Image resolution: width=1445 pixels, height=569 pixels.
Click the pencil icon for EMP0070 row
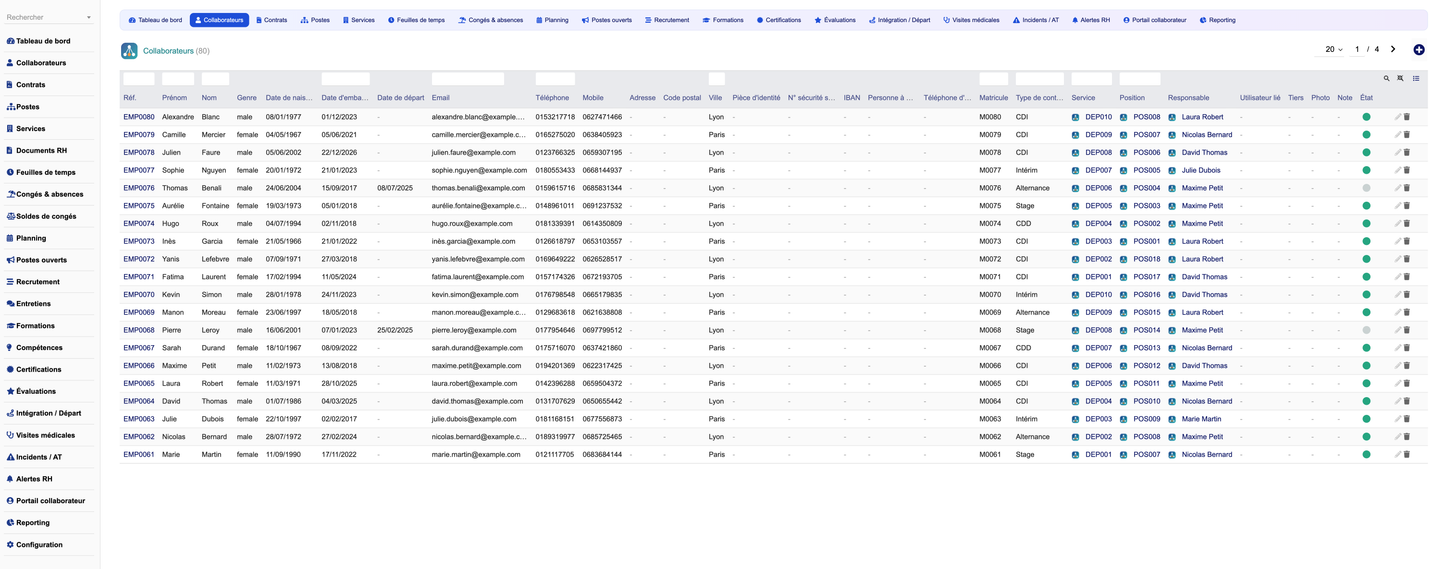click(1397, 295)
